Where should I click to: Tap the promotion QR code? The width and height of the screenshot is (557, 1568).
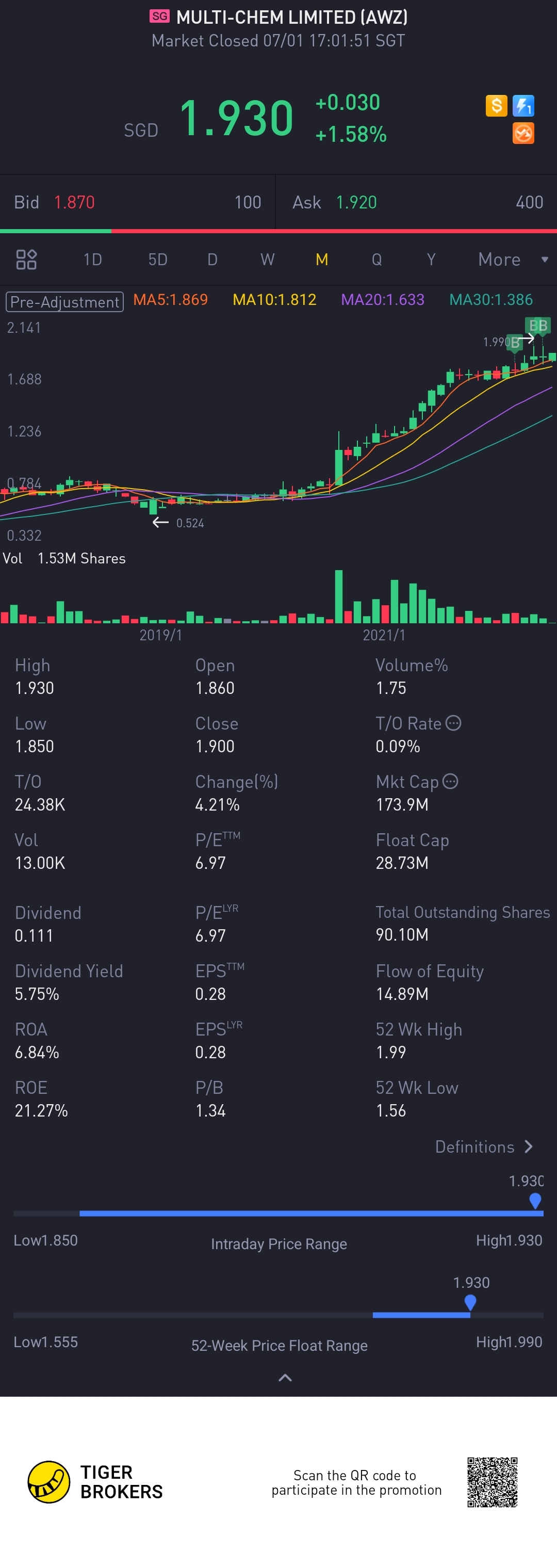pos(492,1481)
